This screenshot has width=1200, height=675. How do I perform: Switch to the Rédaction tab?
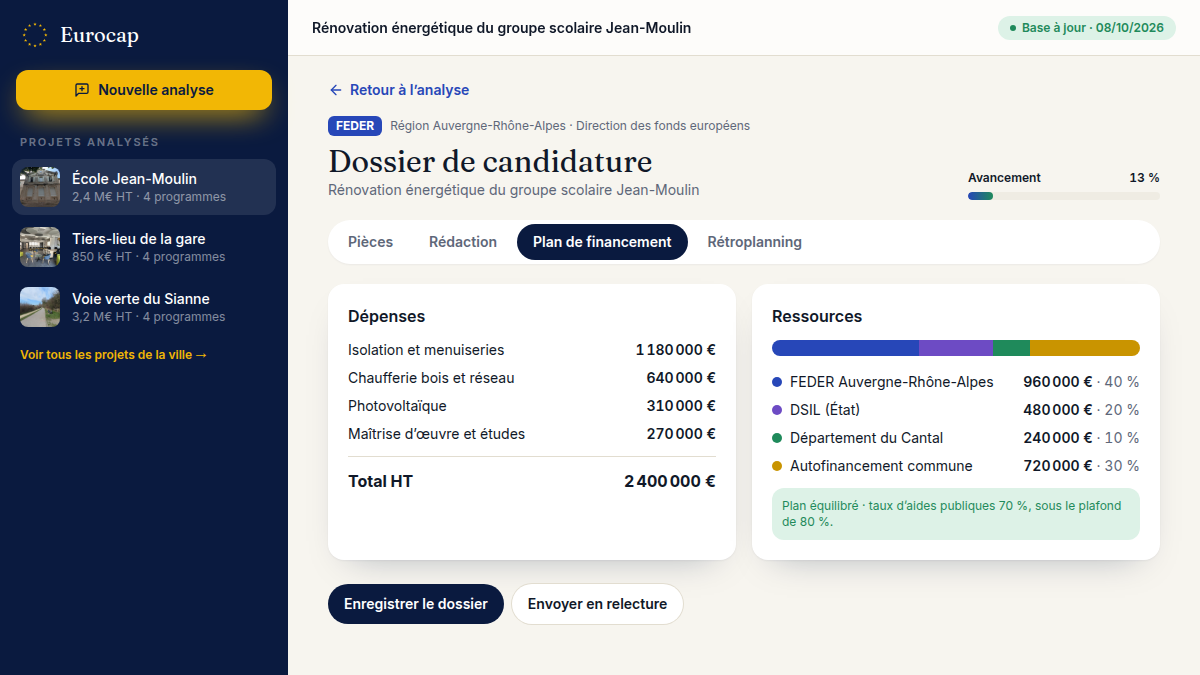coord(463,242)
